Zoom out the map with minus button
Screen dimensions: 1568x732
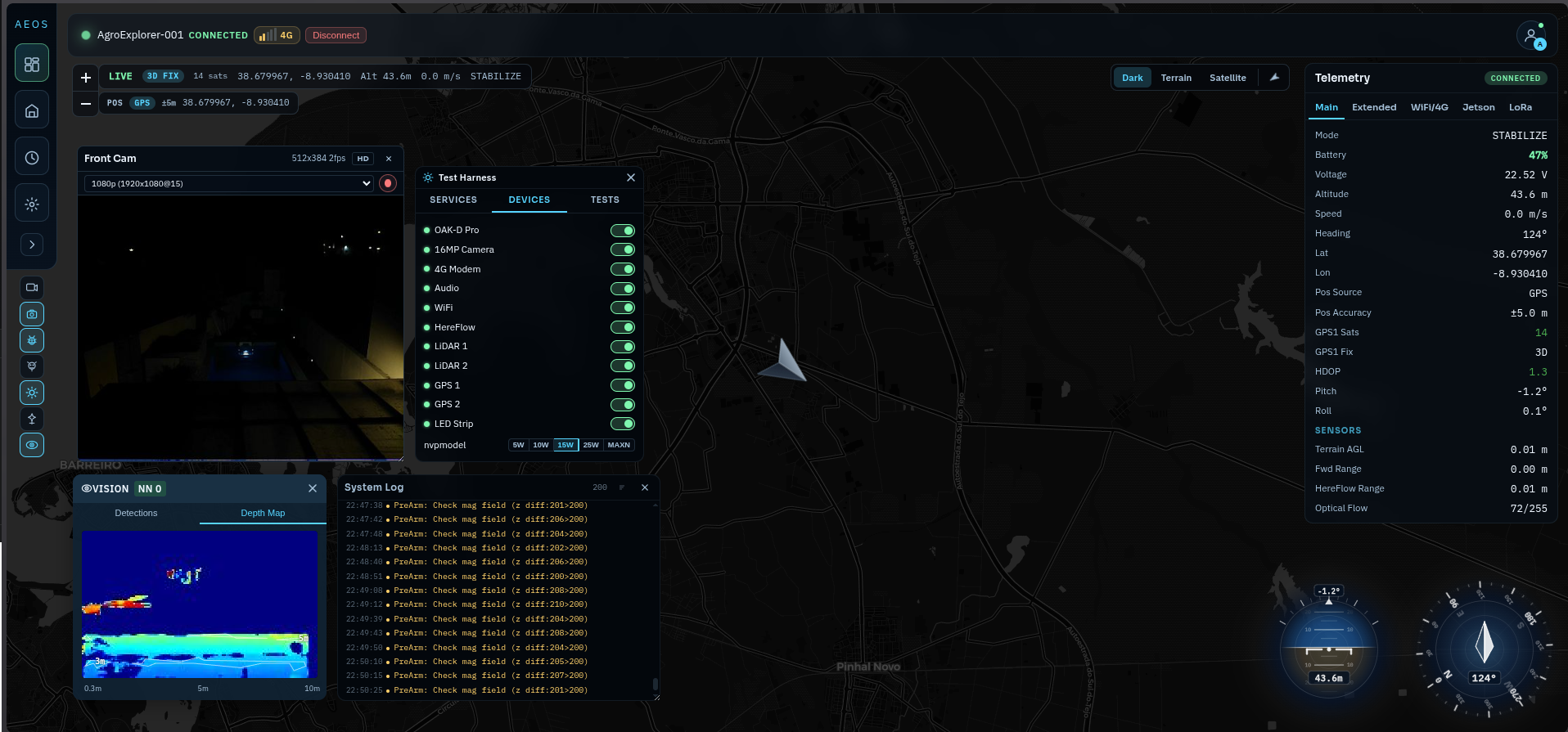pyautogui.click(x=86, y=104)
